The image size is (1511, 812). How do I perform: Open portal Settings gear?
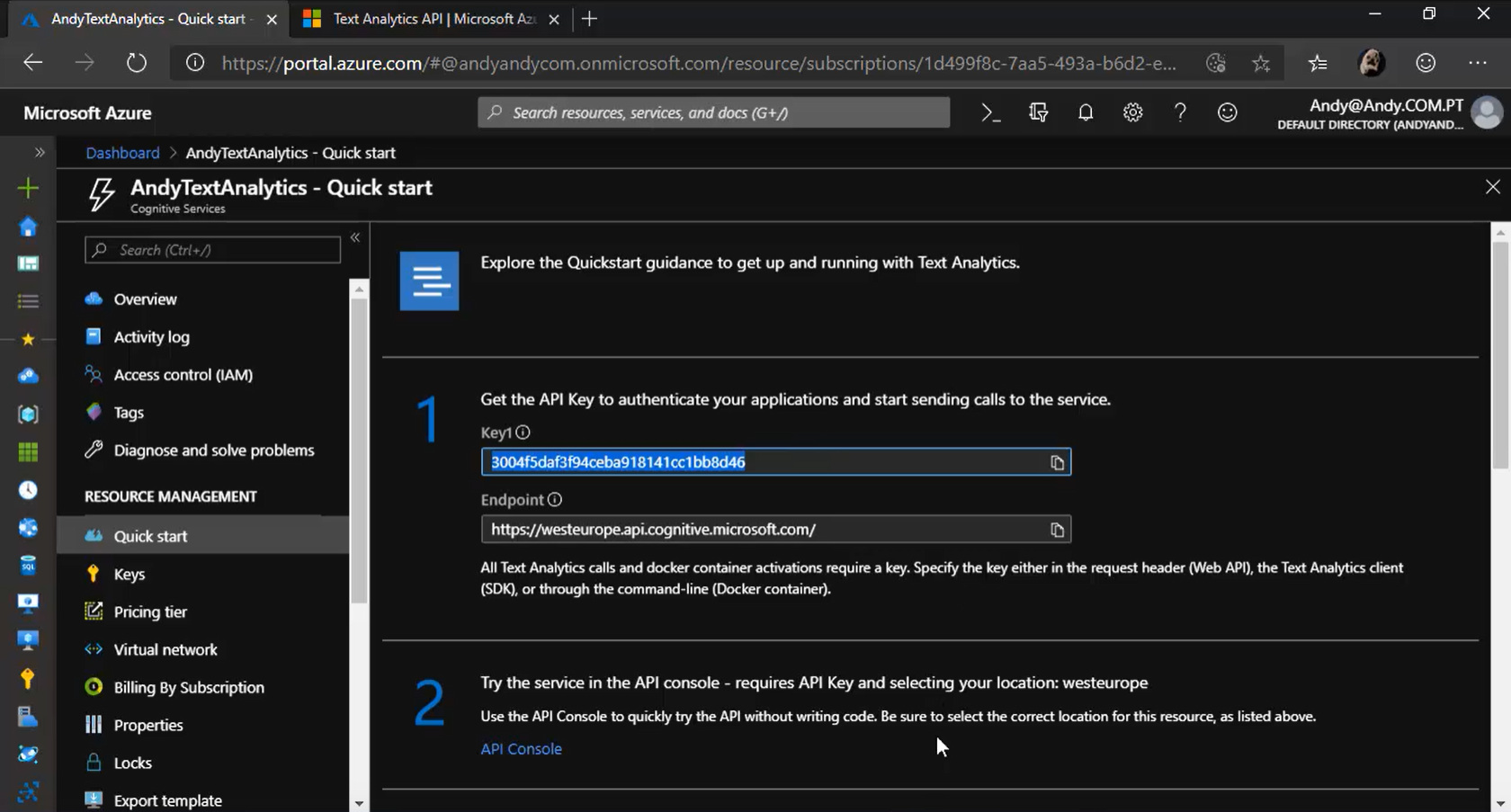pos(1132,112)
